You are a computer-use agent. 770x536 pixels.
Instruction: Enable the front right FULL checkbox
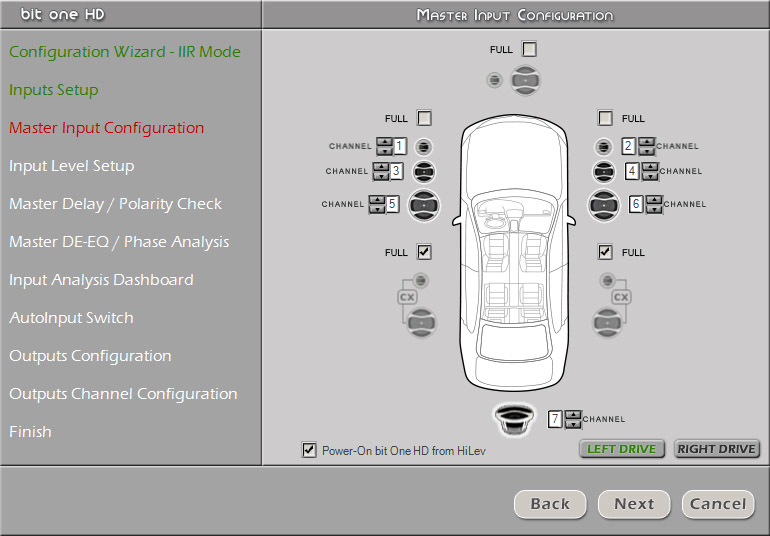click(605, 118)
